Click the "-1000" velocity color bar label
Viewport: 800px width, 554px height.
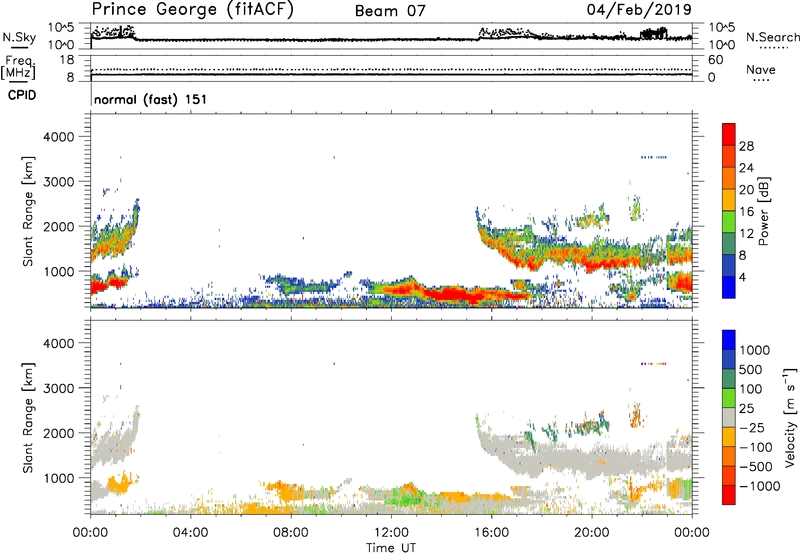pyautogui.click(x=759, y=486)
